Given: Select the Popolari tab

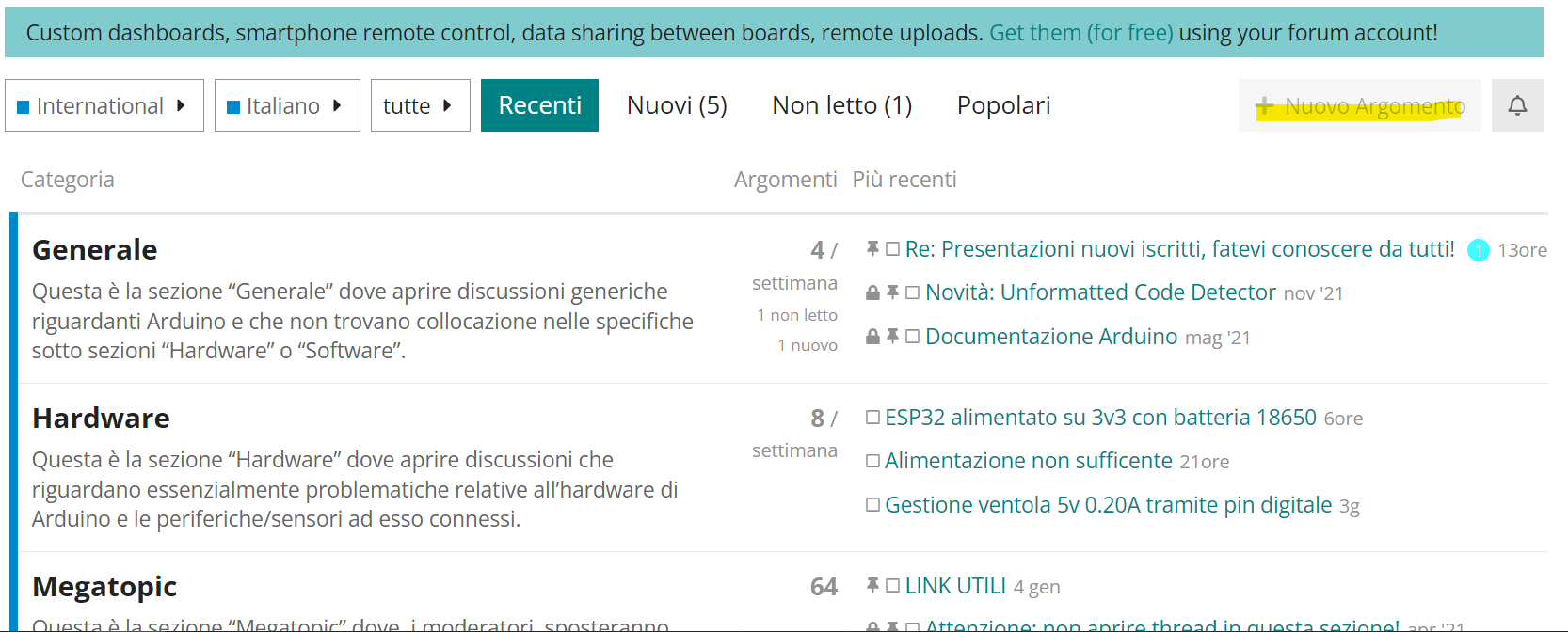Looking at the screenshot, I should [1003, 105].
